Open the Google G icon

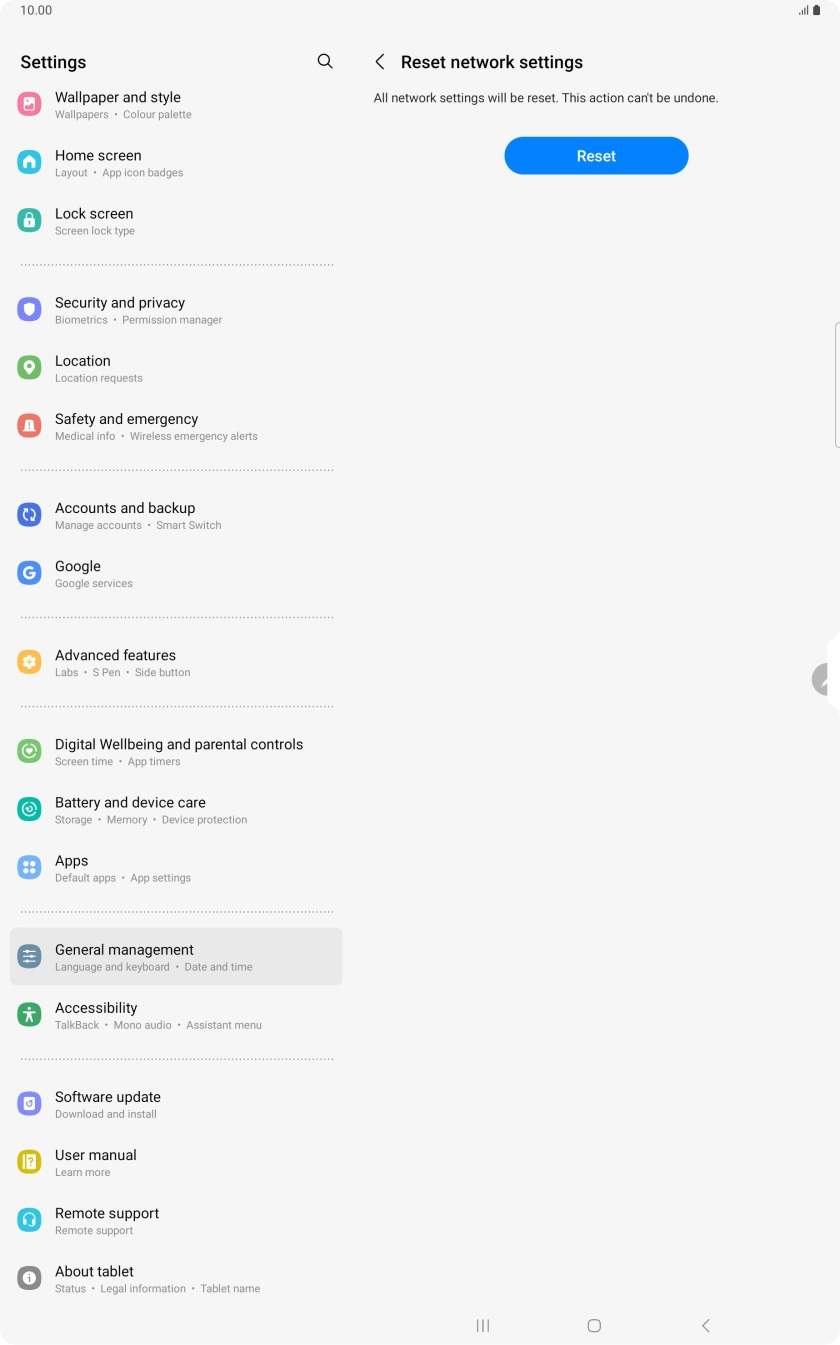(x=30, y=573)
